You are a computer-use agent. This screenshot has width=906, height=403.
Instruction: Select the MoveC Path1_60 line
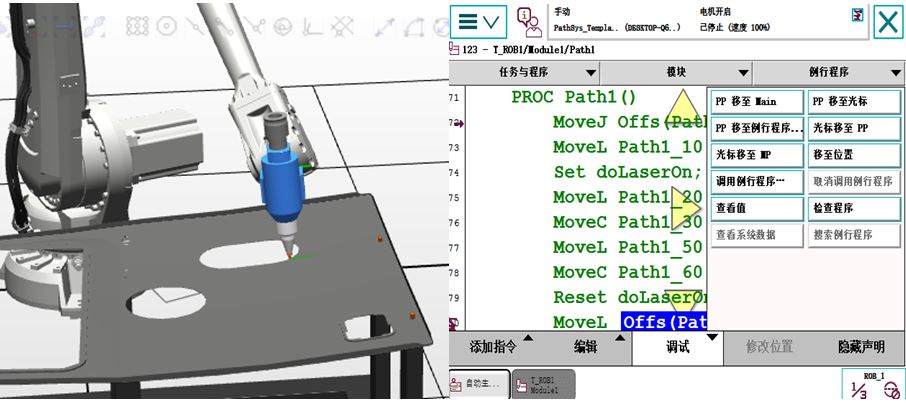point(627,272)
